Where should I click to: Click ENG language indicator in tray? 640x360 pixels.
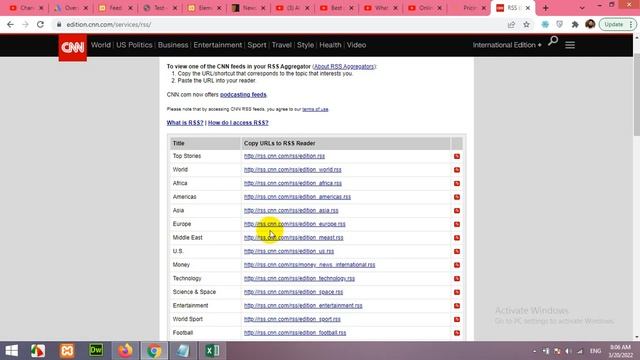[x=596, y=351]
